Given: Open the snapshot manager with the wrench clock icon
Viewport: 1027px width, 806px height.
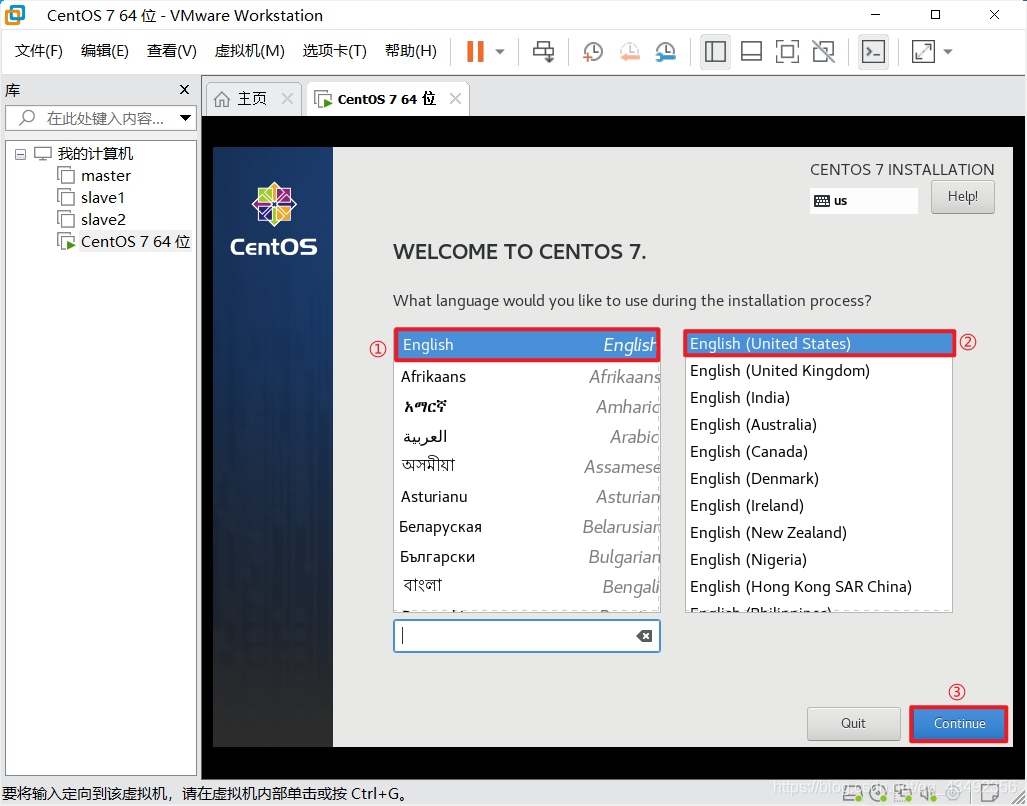Looking at the screenshot, I should click(x=665, y=52).
